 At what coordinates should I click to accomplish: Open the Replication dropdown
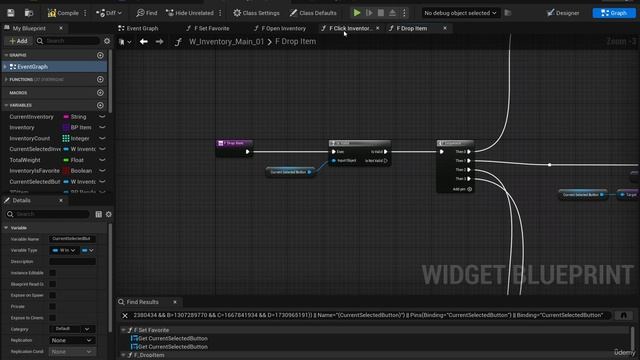72,340
